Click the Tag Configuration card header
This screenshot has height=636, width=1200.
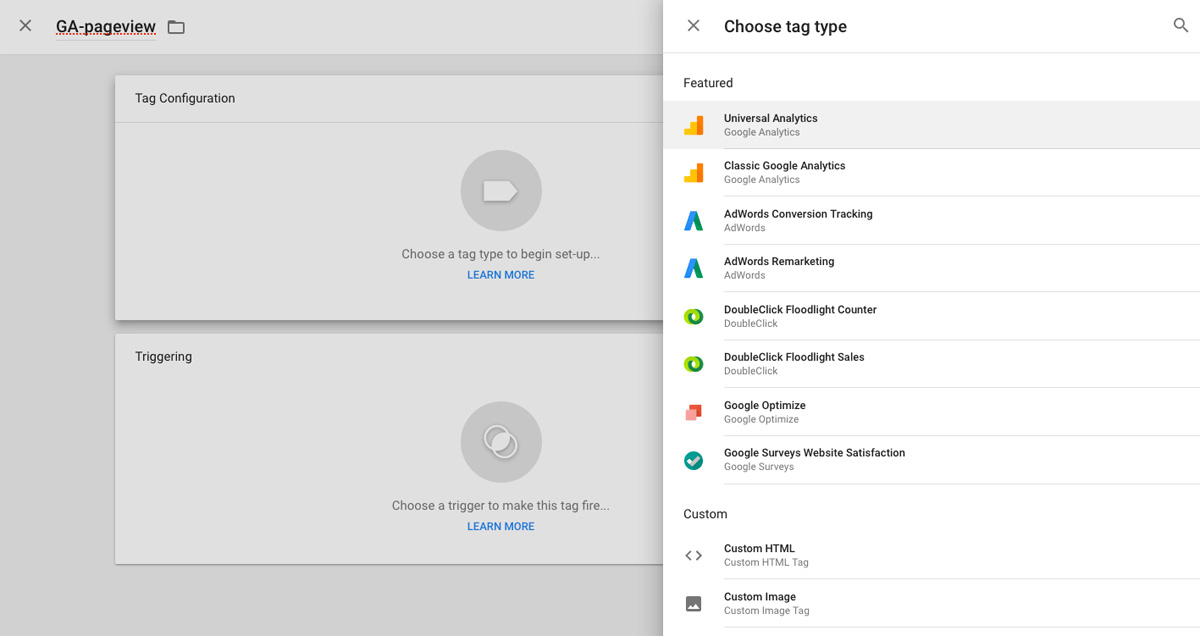point(389,99)
